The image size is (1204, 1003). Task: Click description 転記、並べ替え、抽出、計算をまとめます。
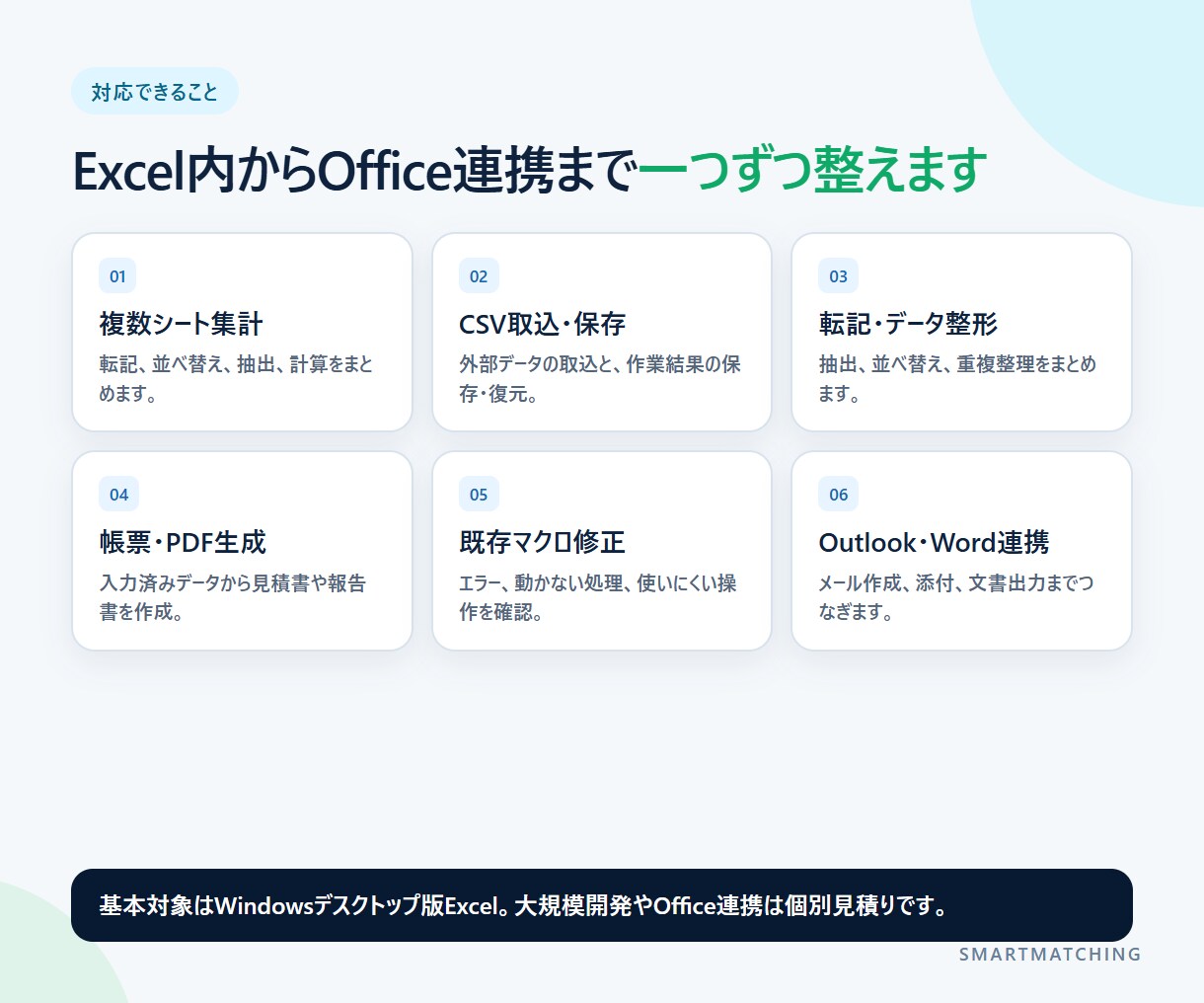point(237,379)
